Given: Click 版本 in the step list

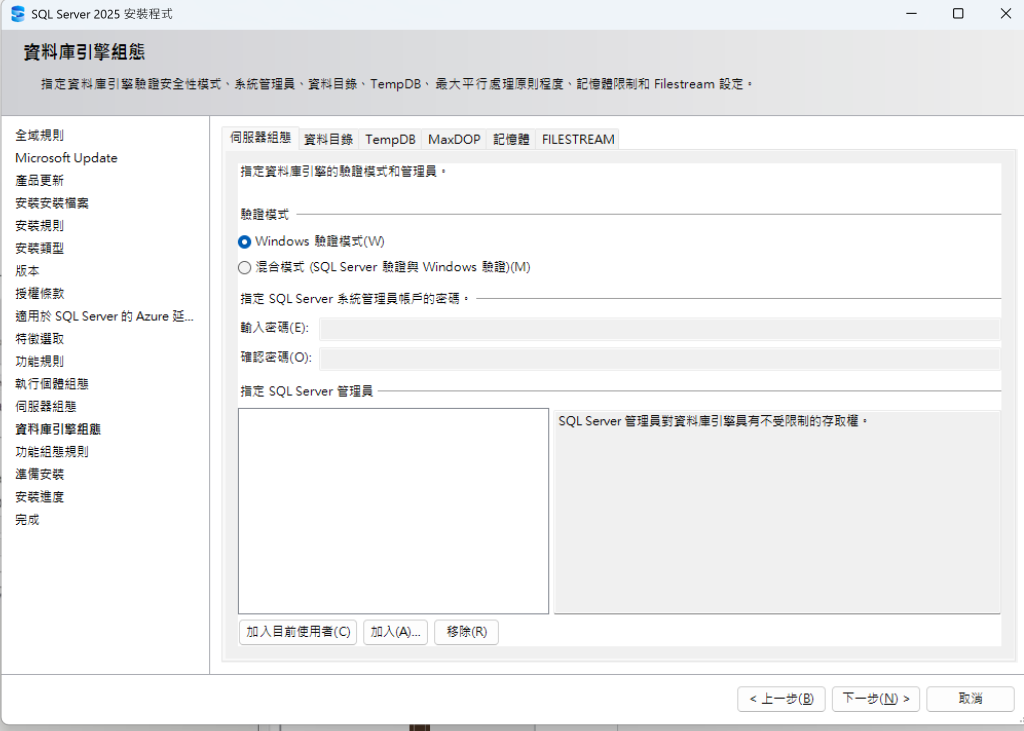Looking at the screenshot, I should [x=27, y=271].
